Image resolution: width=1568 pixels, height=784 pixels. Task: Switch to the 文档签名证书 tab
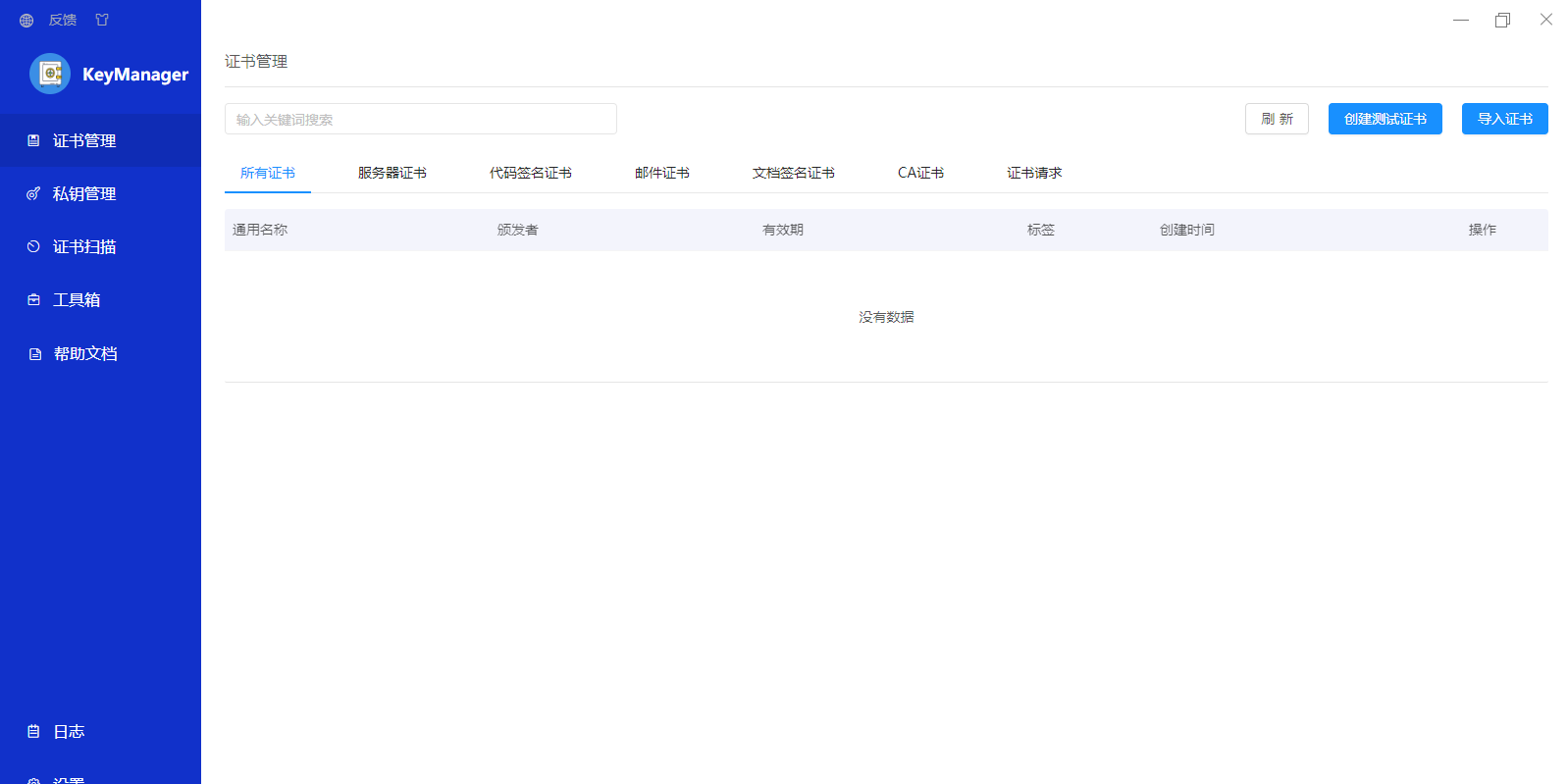pos(794,173)
